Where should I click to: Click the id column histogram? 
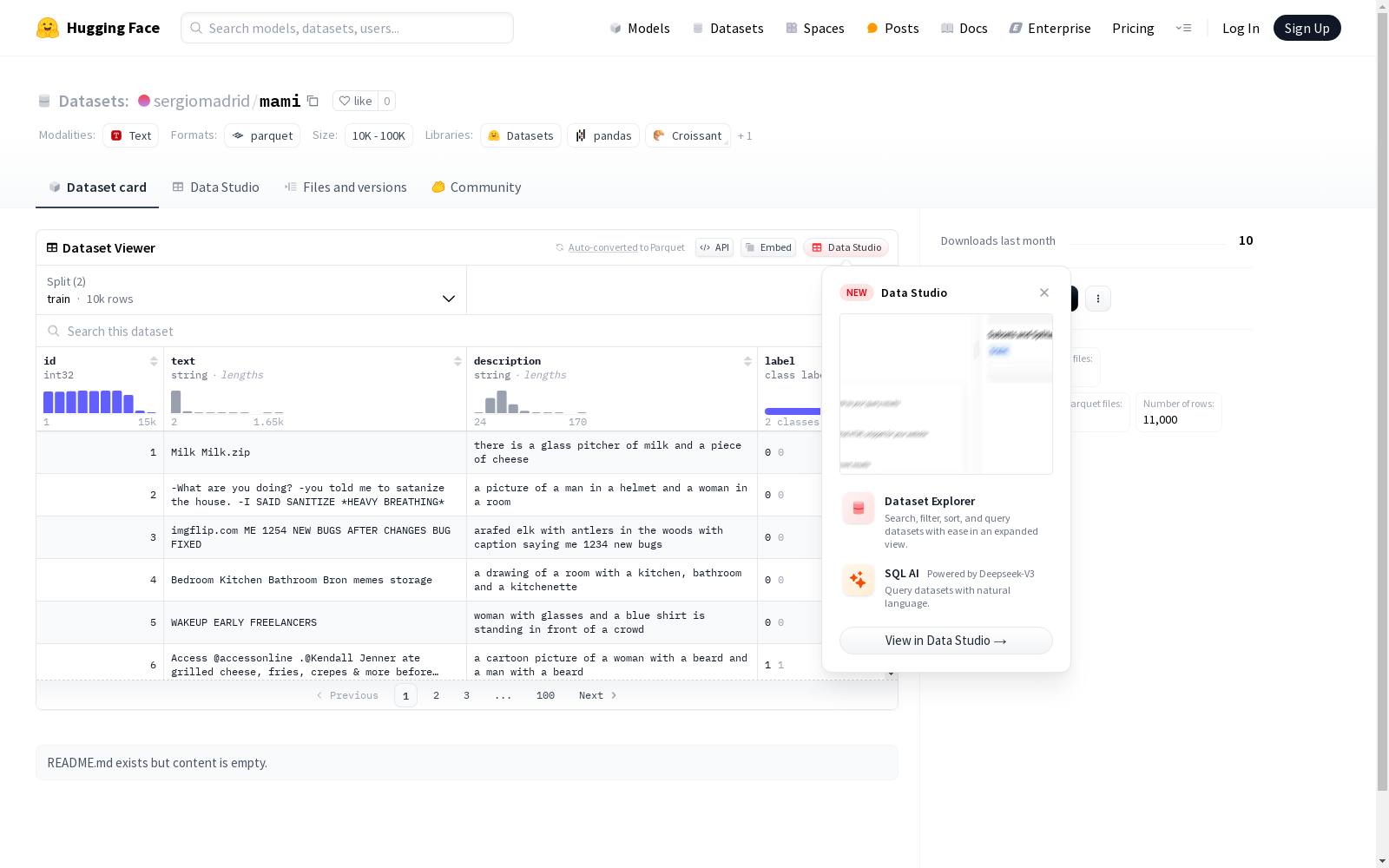(x=100, y=401)
